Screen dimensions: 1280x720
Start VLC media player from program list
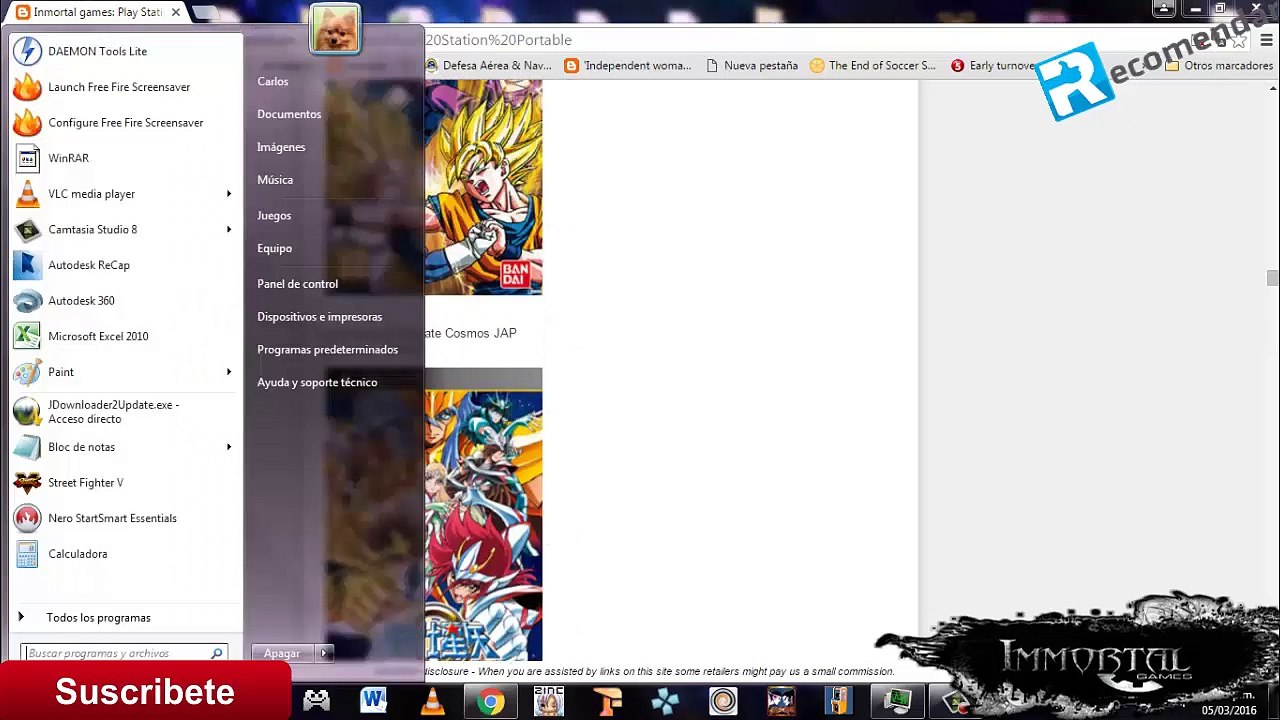pos(91,194)
